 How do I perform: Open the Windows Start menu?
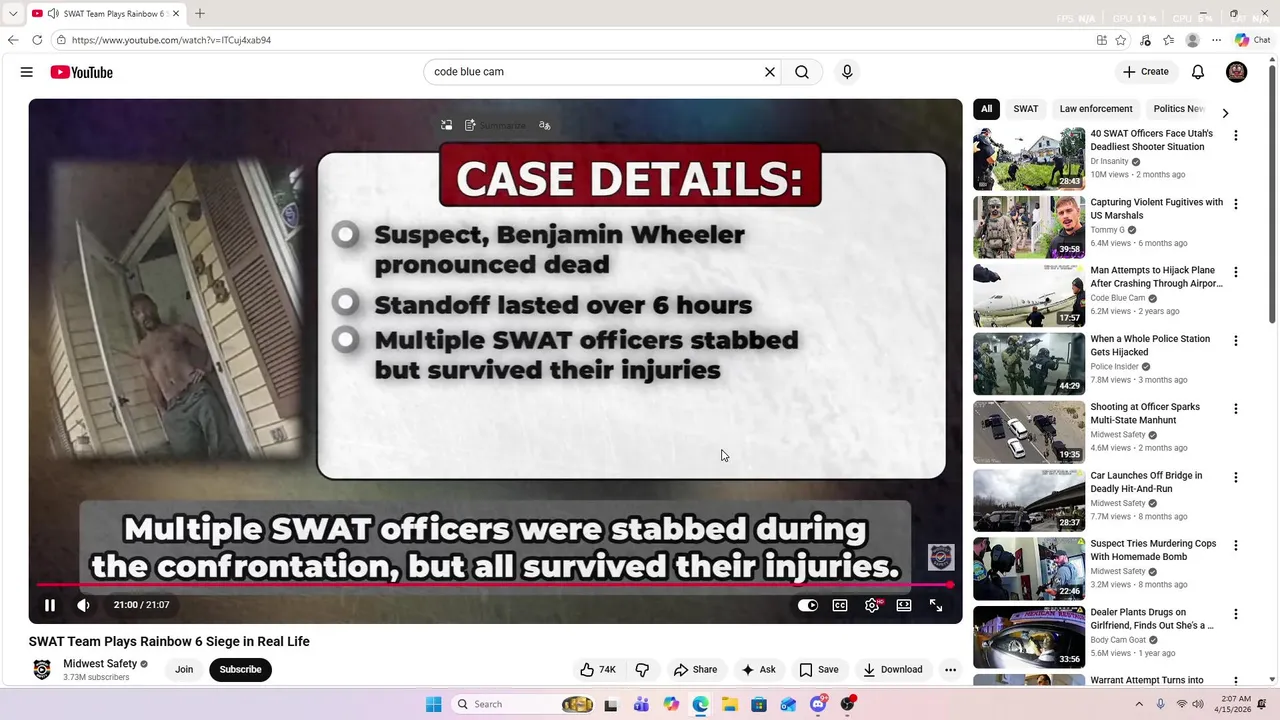coord(433,704)
